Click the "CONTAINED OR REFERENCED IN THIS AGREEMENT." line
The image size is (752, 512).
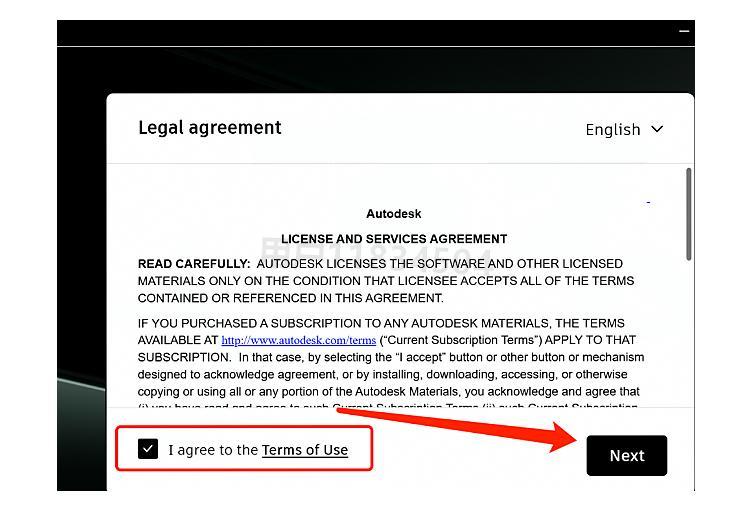(x=291, y=298)
